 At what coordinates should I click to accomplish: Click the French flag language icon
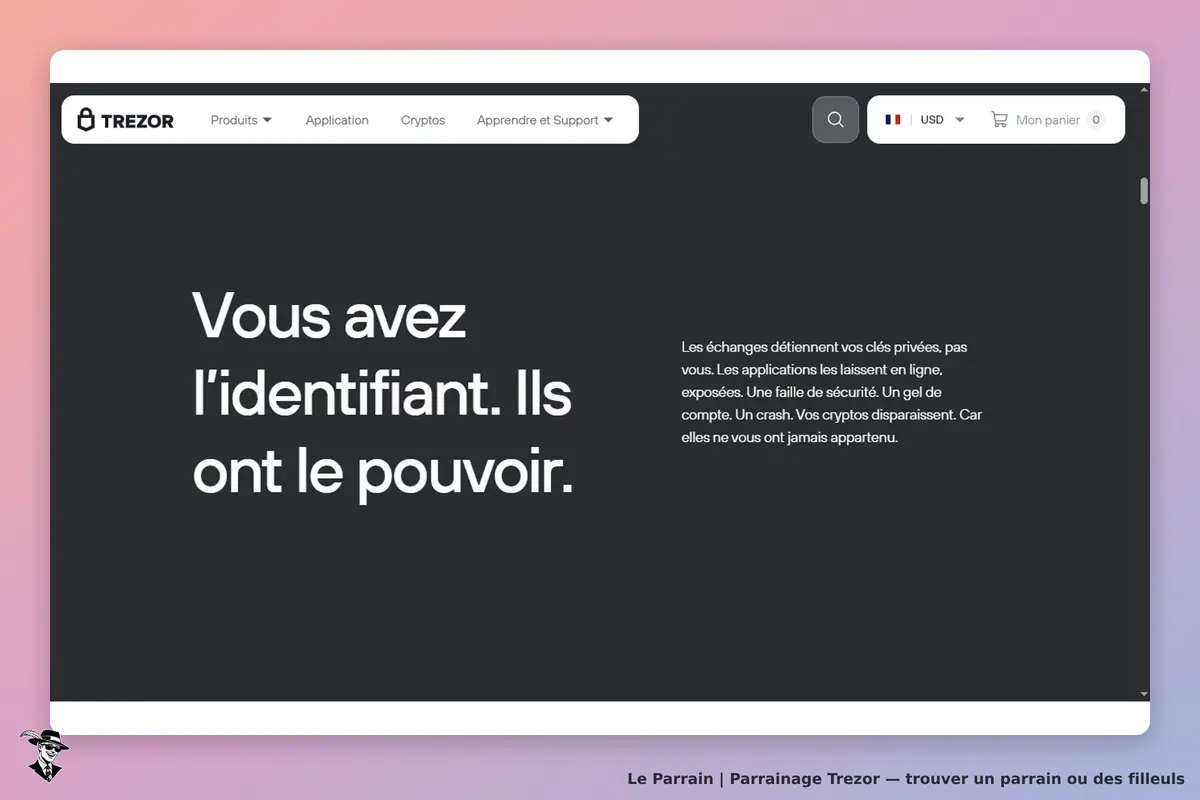point(893,119)
